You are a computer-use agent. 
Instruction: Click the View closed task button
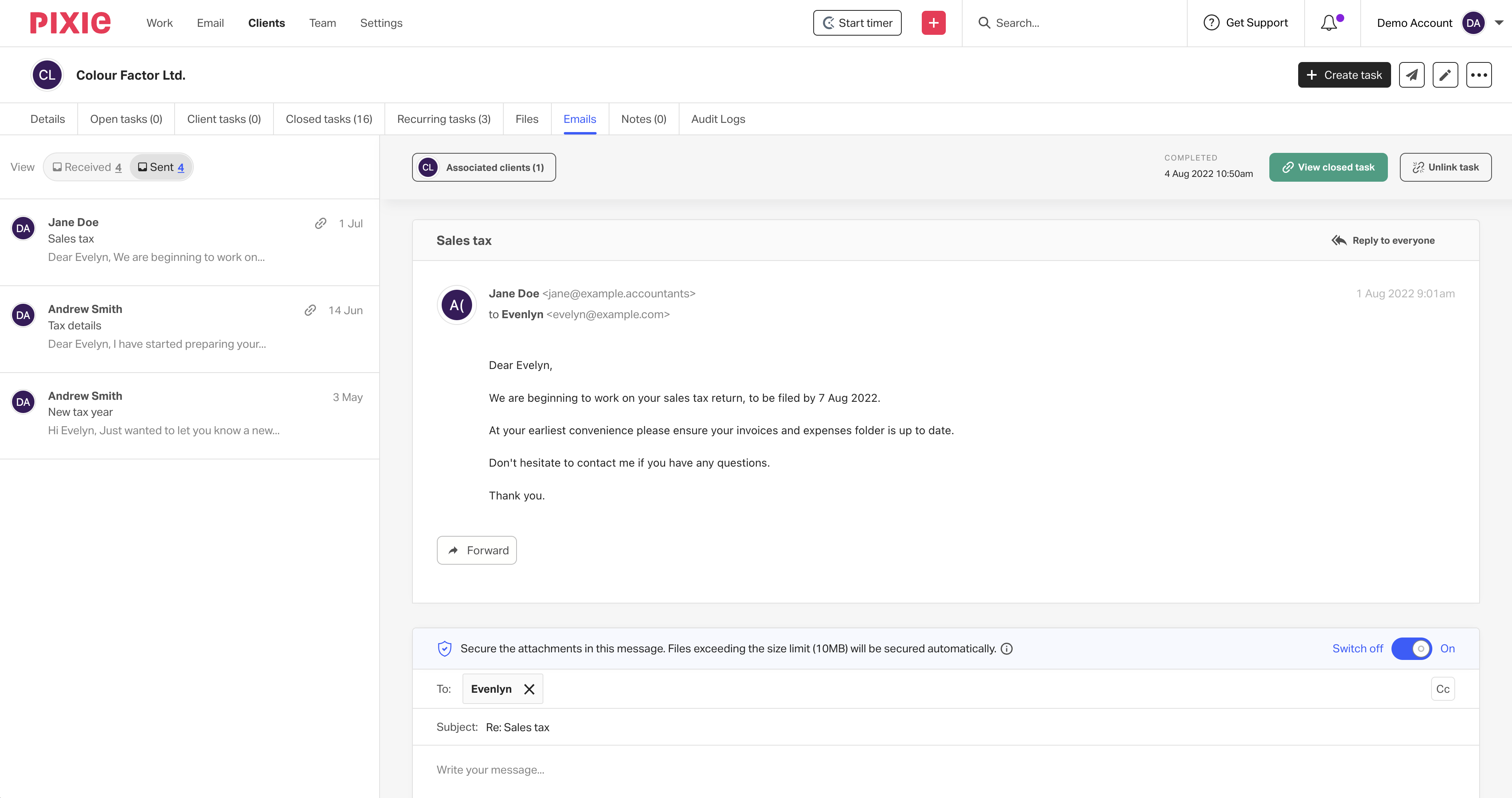(x=1328, y=167)
